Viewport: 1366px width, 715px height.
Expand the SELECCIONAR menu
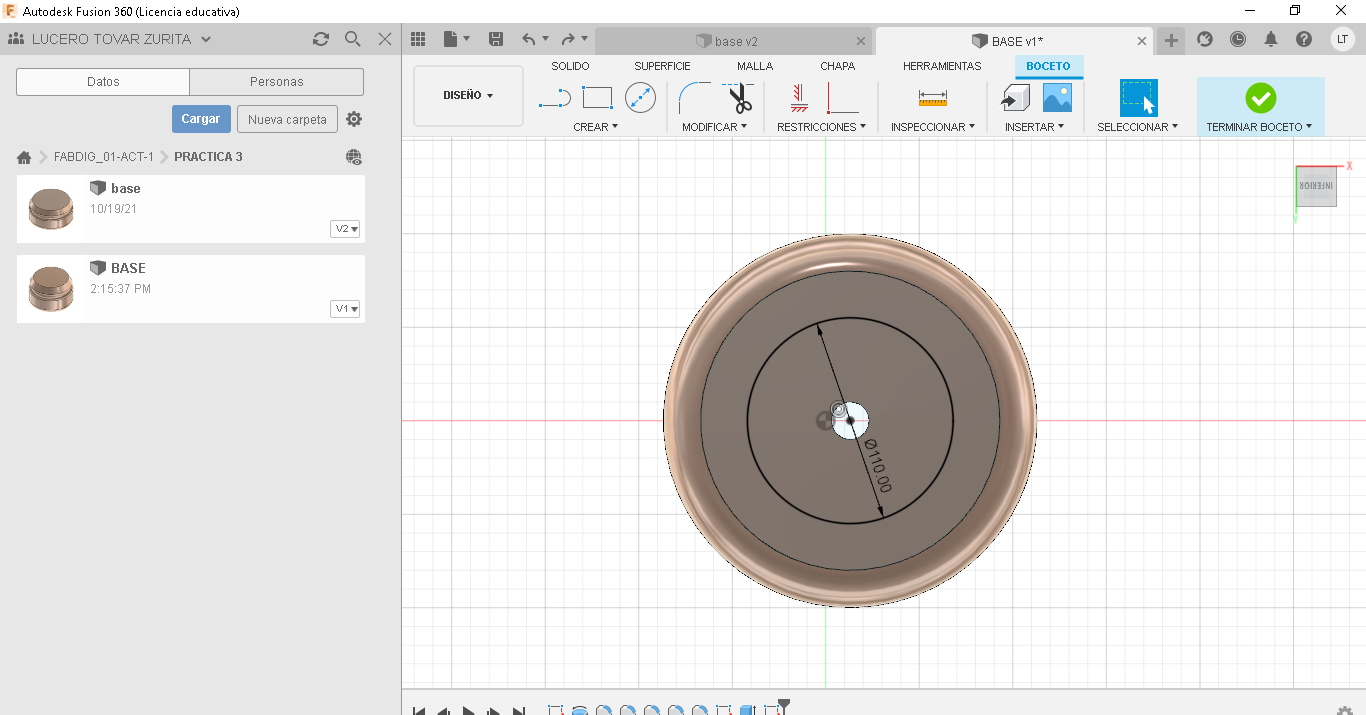pos(1138,127)
